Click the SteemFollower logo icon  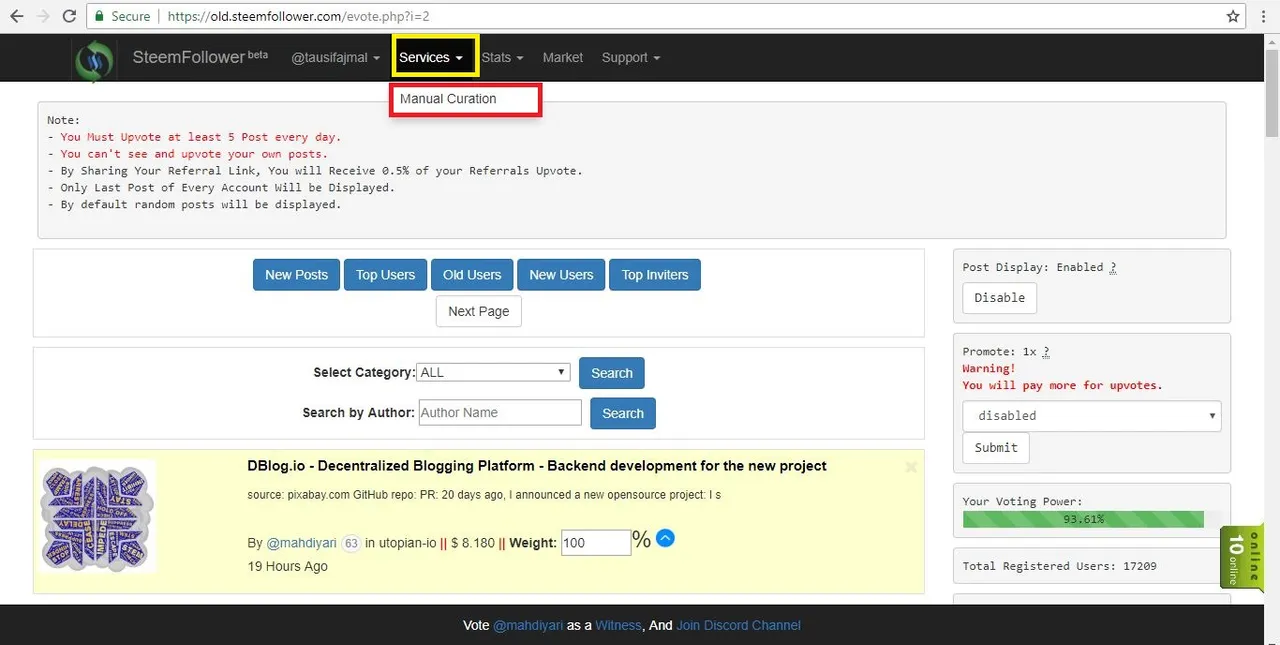pyautogui.click(x=95, y=59)
